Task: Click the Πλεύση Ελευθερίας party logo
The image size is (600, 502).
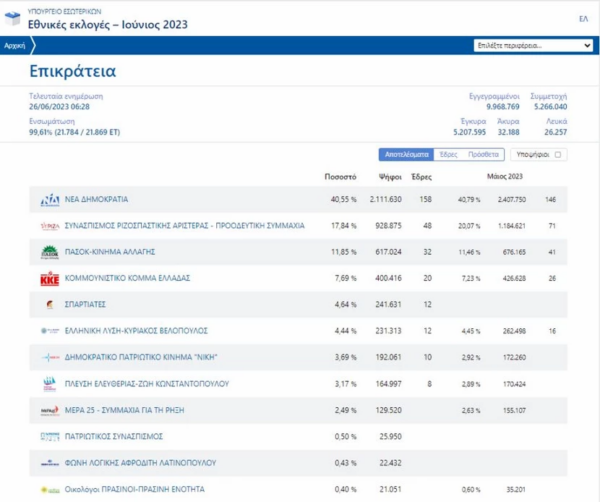Action: [49, 383]
